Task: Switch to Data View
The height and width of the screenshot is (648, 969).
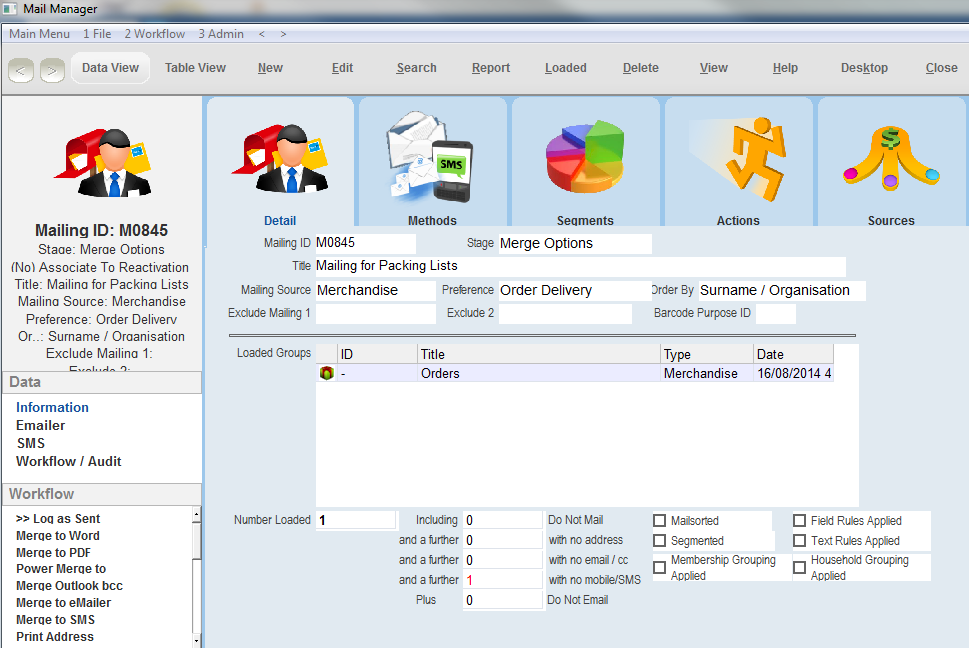Action: 111,68
